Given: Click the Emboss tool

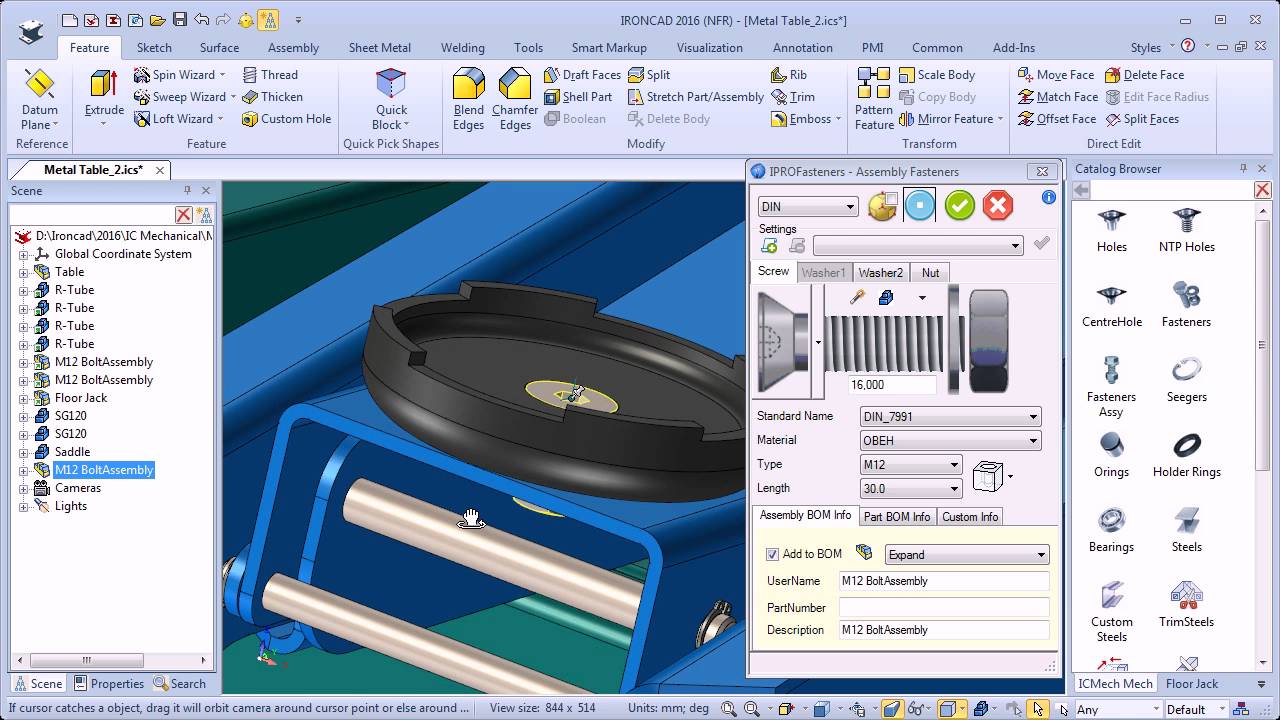Looking at the screenshot, I should (x=806, y=119).
